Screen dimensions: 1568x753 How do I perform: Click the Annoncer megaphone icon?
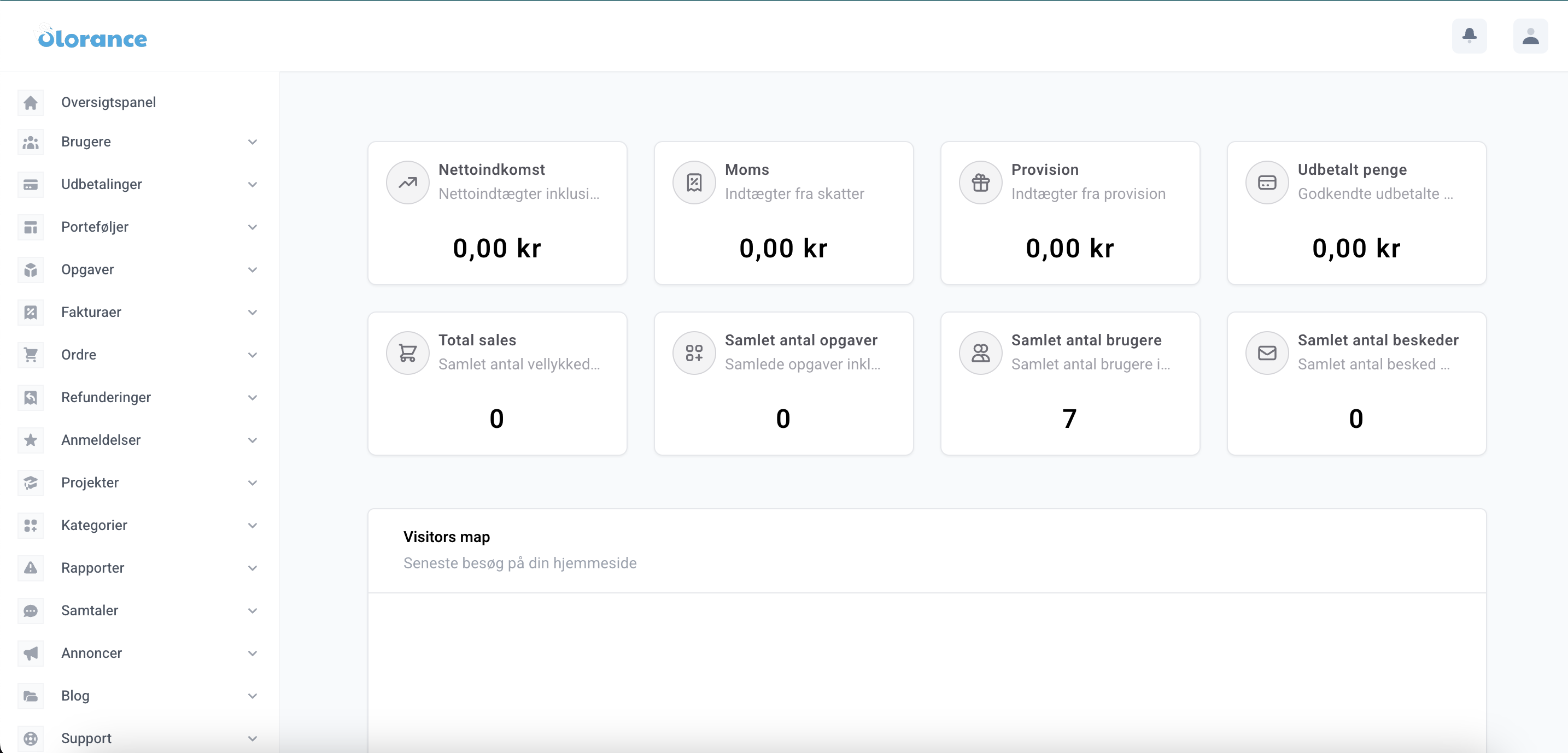[x=31, y=653]
